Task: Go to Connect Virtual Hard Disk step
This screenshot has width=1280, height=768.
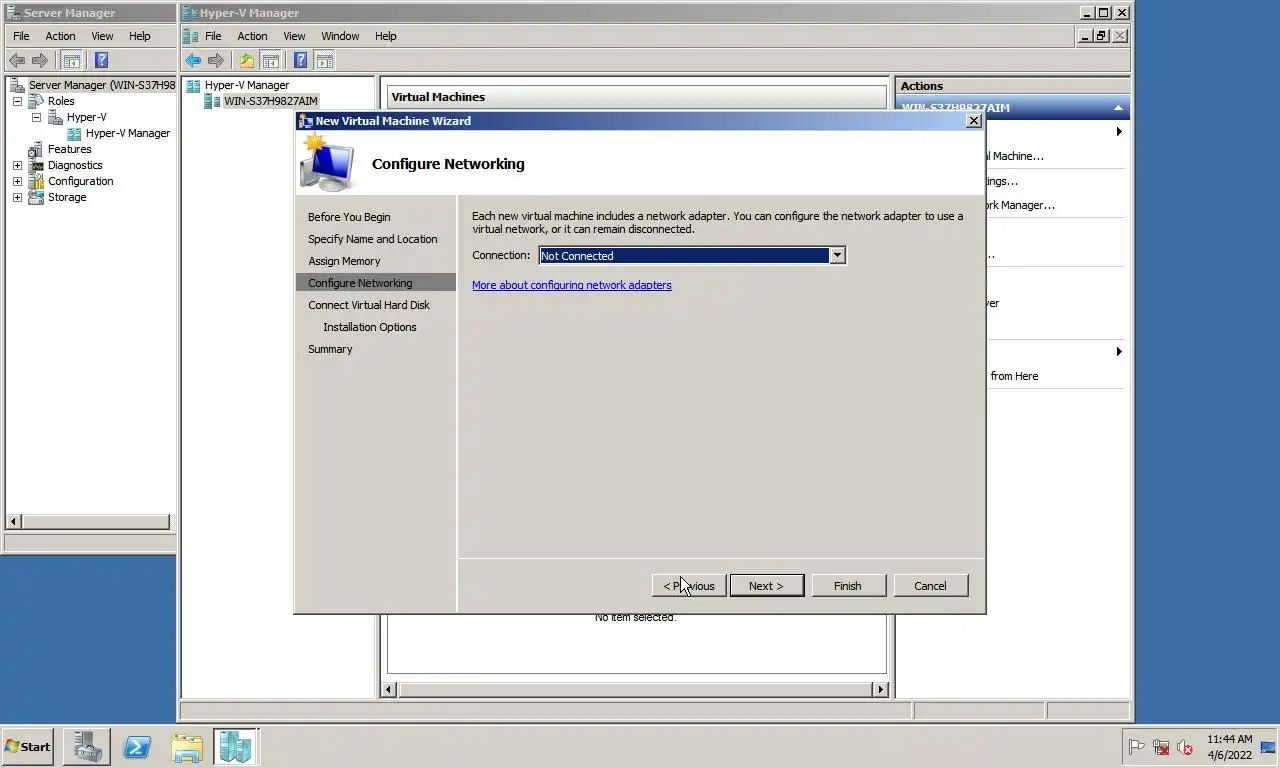Action: 369,305
